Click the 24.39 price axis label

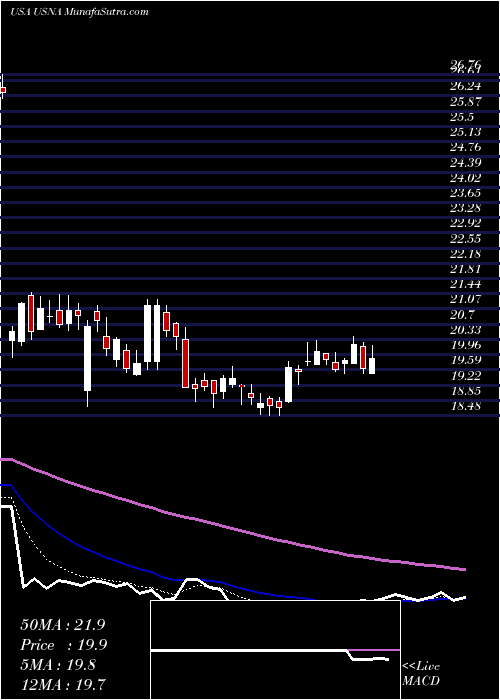[x=465, y=162]
